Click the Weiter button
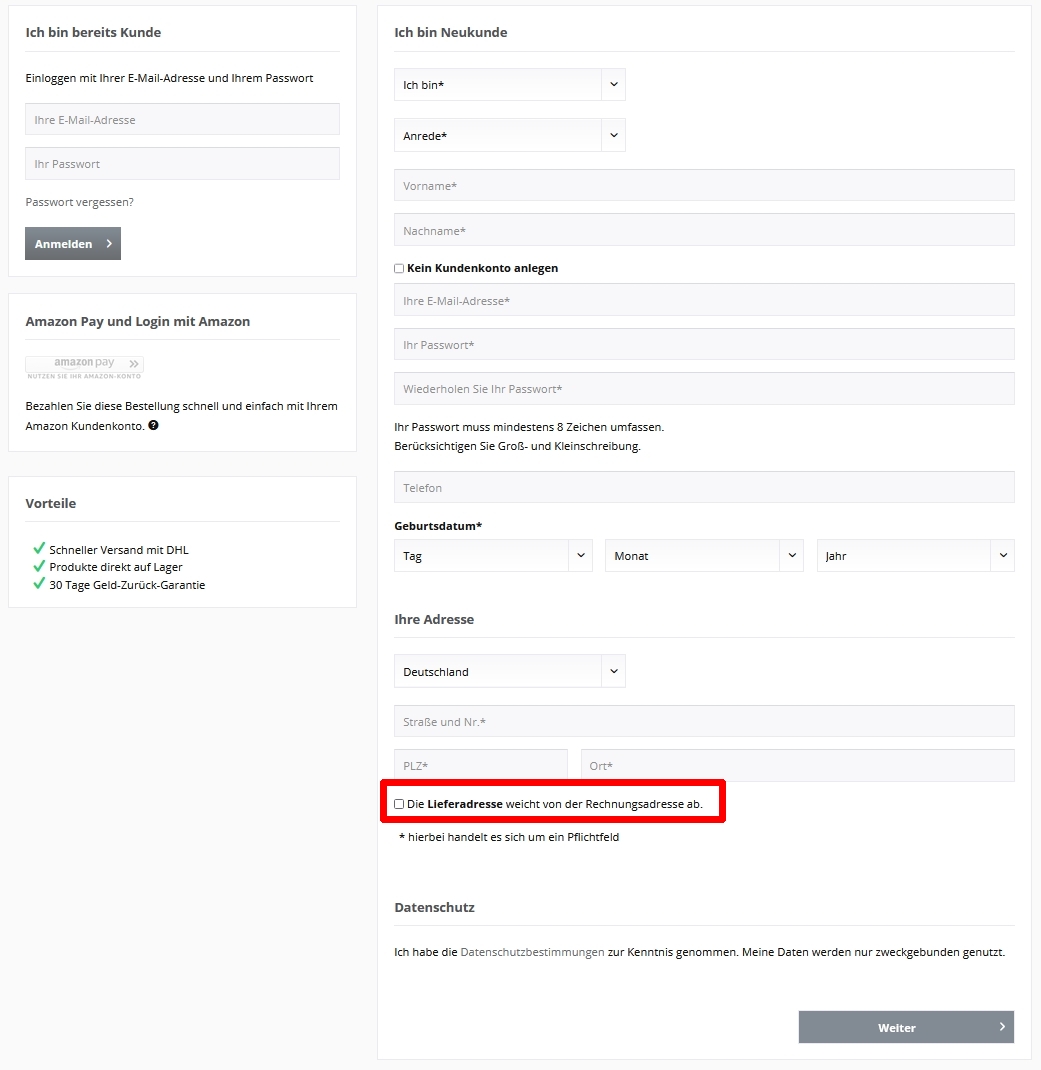Image resolution: width=1041 pixels, height=1070 pixels. (906, 1027)
